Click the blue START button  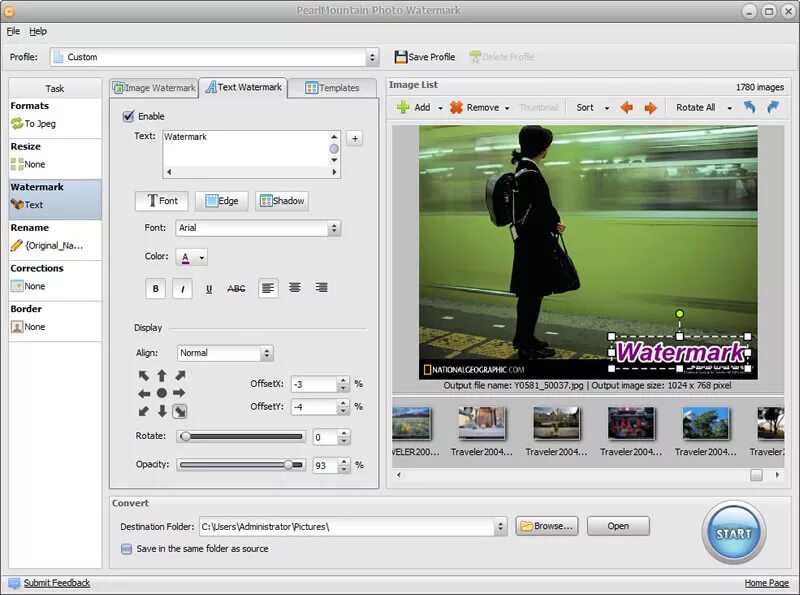[734, 533]
